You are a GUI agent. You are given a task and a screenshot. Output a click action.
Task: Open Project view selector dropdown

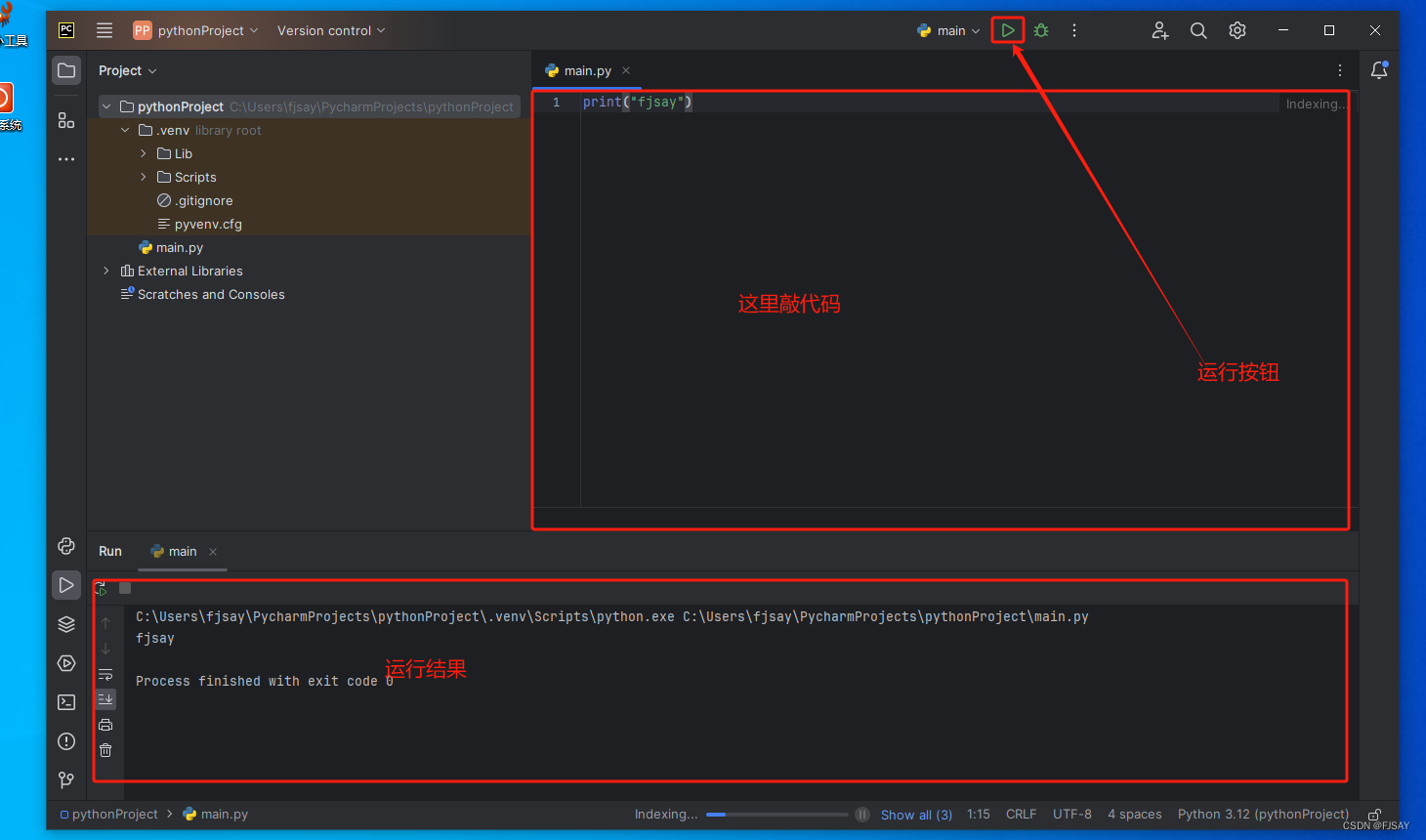pos(128,70)
